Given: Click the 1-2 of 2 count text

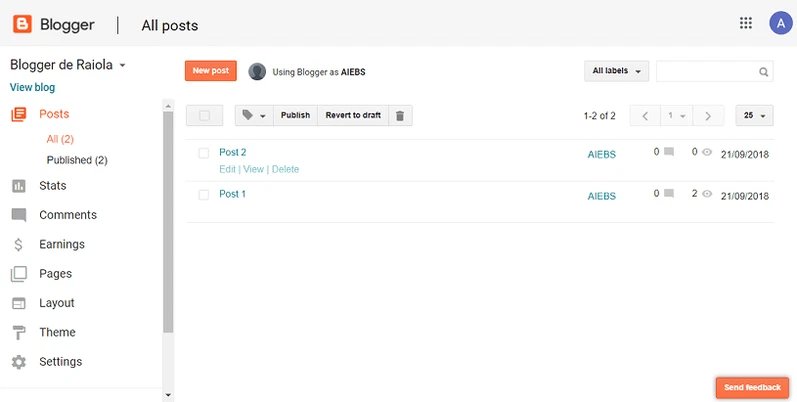Looking at the screenshot, I should 600,116.
